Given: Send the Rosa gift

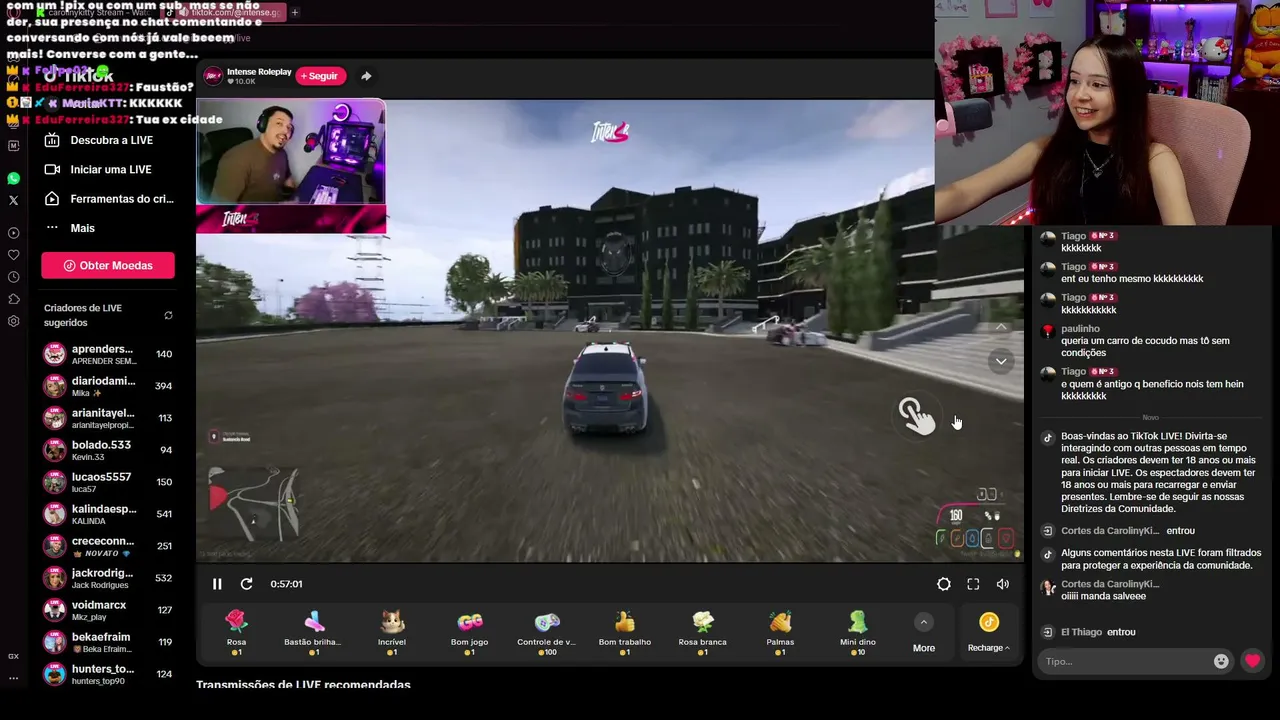Looking at the screenshot, I should (236, 633).
